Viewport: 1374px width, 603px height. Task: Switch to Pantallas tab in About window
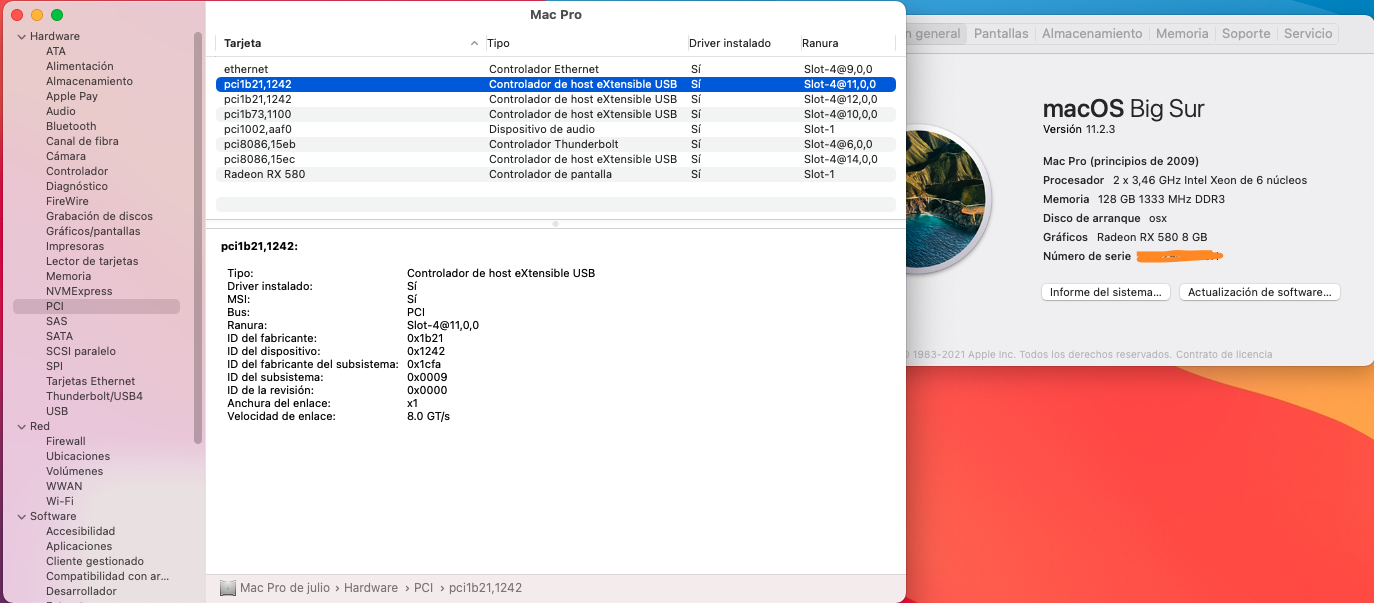[1001, 34]
